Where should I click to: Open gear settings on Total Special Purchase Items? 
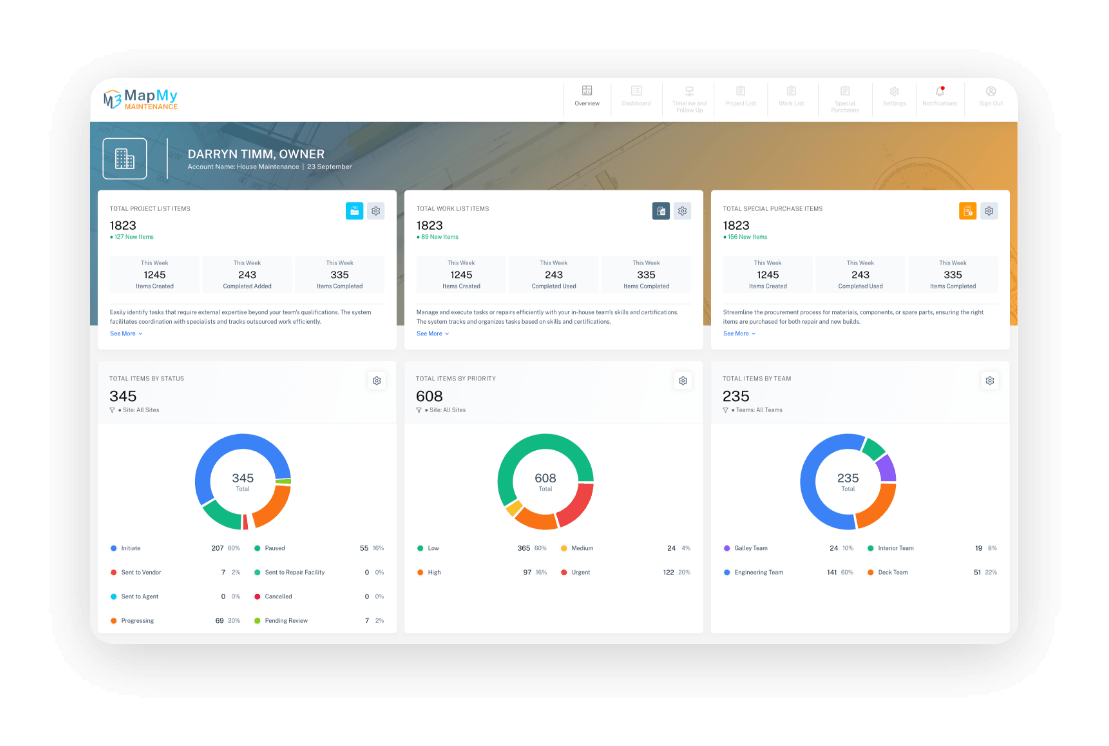click(989, 211)
